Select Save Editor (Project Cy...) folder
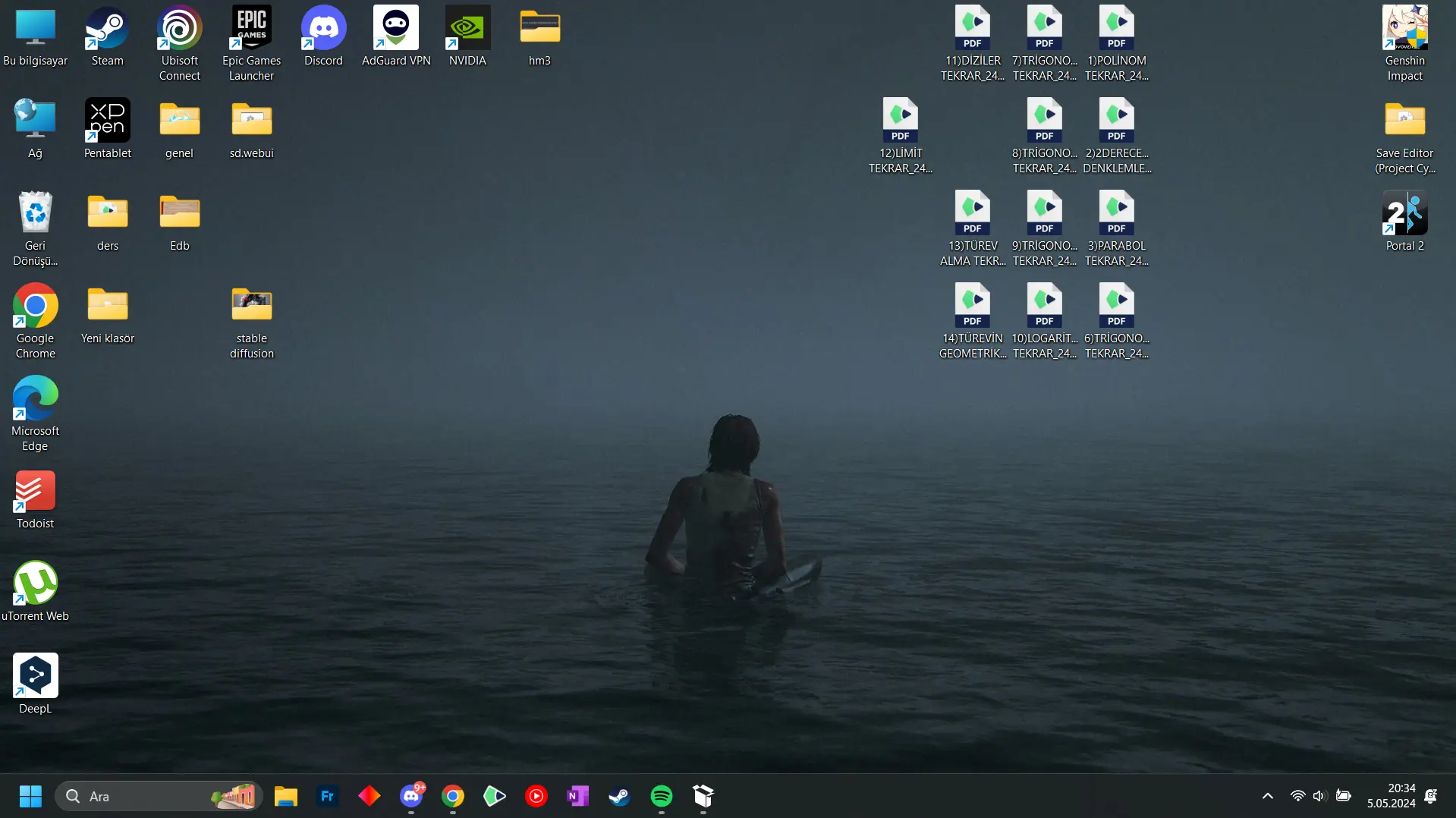The image size is (1456, 818). pyautogui.click(x=1404, y=137)
